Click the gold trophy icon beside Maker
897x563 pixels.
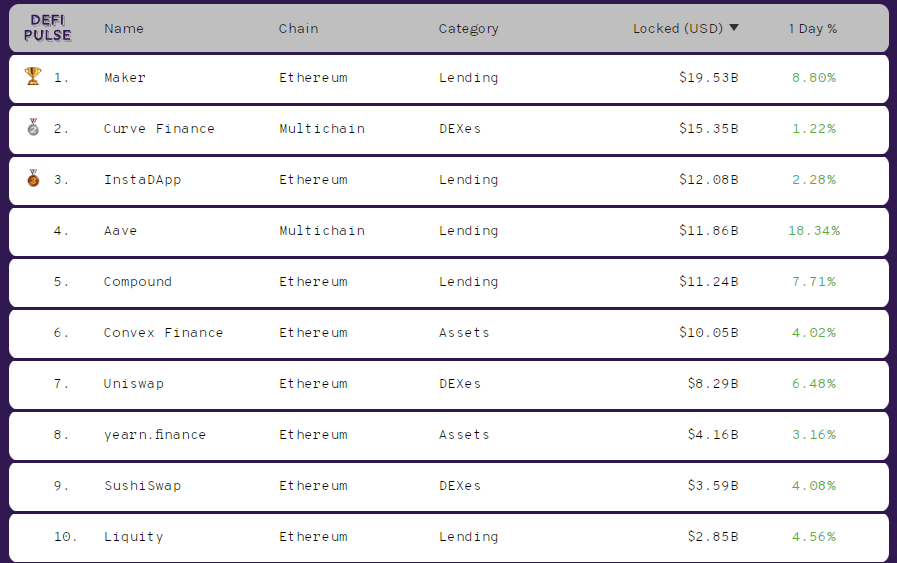[x=33, y=76]
